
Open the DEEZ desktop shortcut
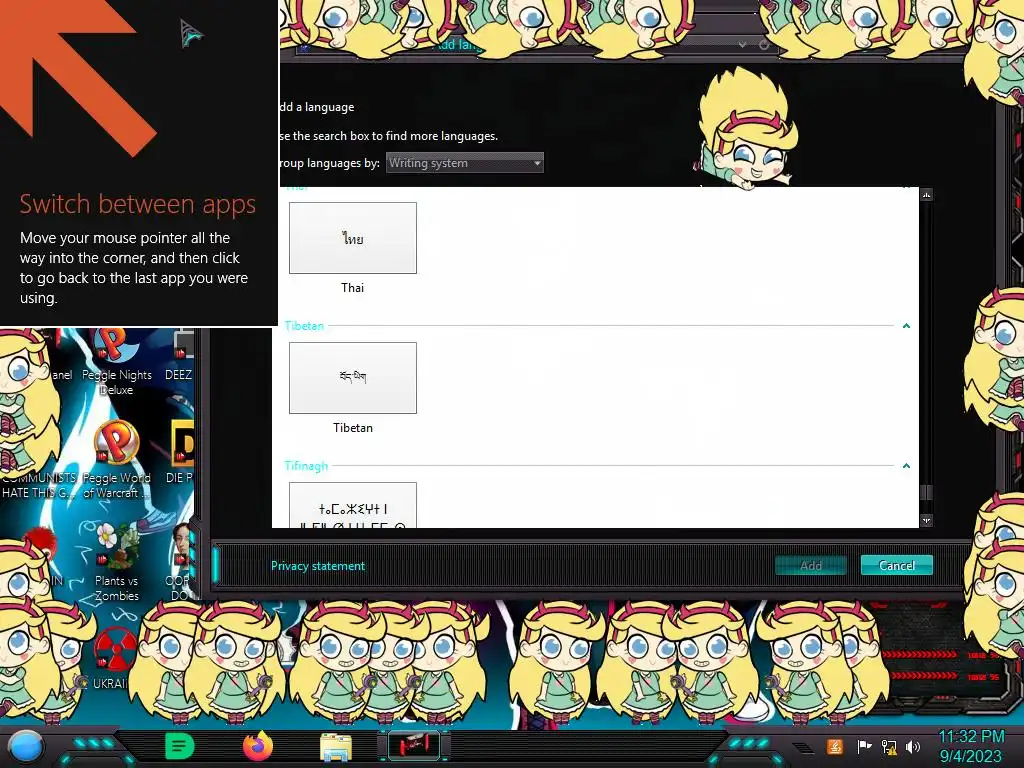tap(179, 356)
